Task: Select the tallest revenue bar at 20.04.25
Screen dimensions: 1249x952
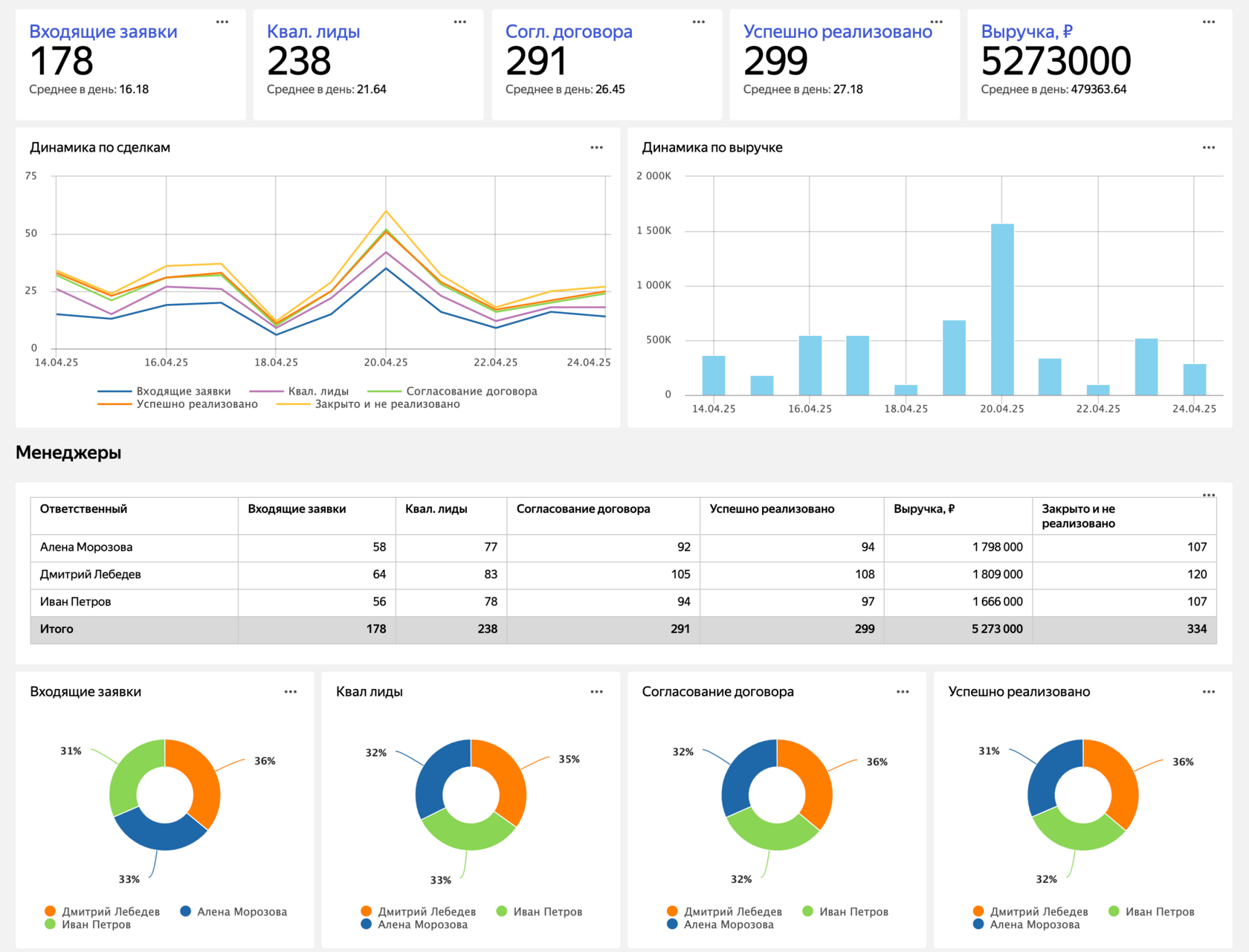Action: 1002,309
